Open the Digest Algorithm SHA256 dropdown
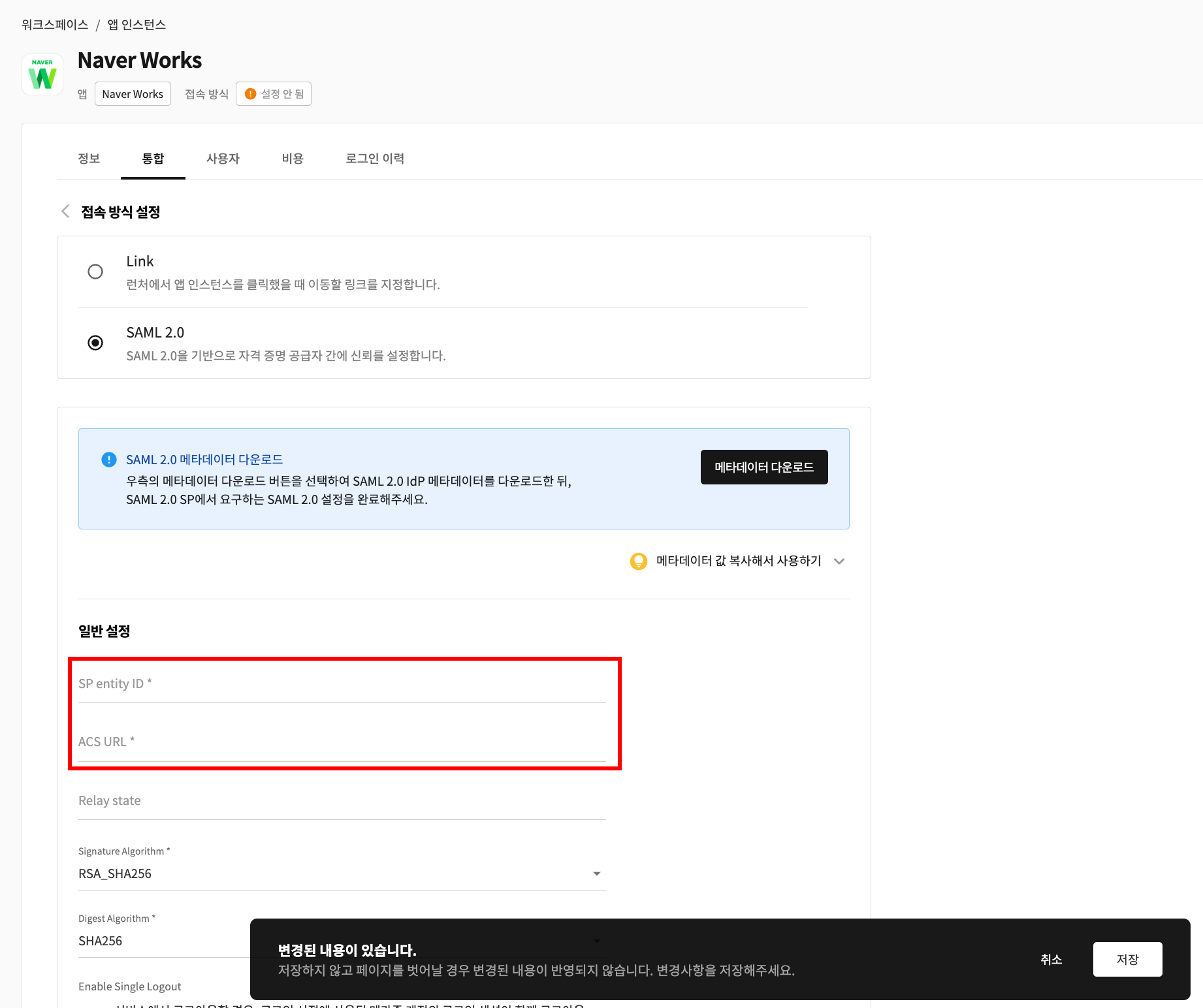 tap(163, 941)
